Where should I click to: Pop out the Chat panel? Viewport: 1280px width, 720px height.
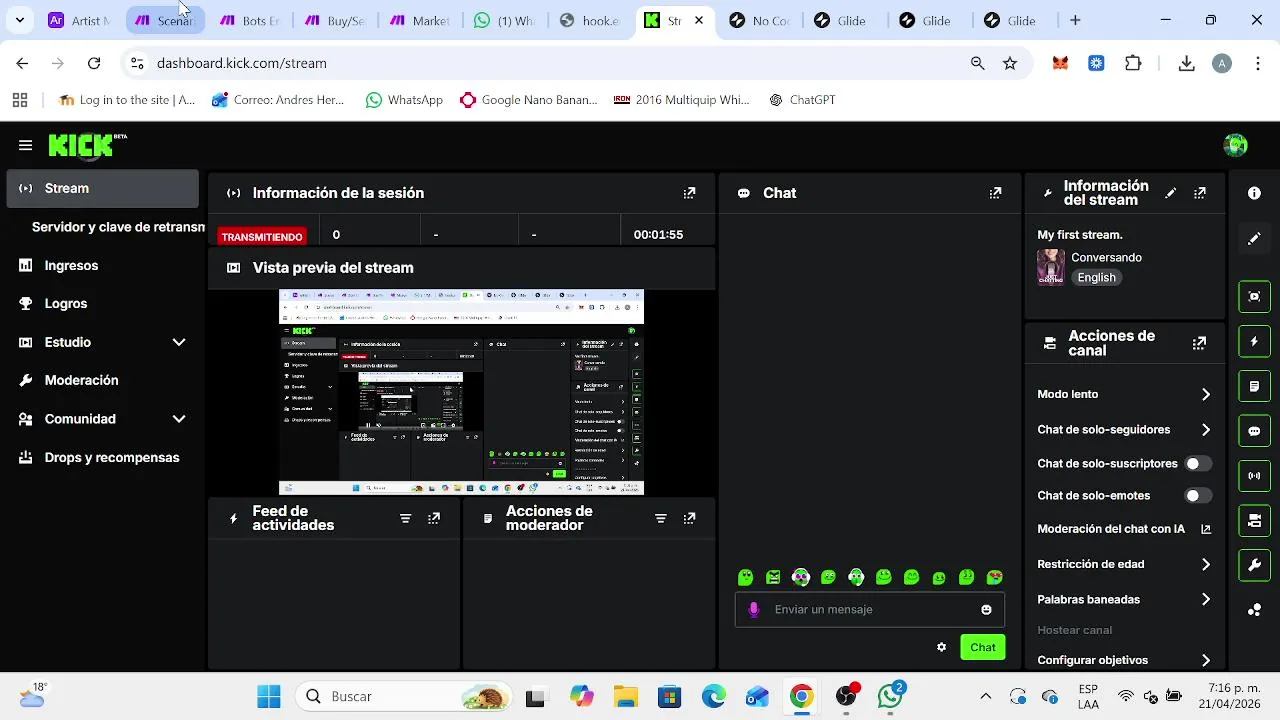(x=995, y=193)
